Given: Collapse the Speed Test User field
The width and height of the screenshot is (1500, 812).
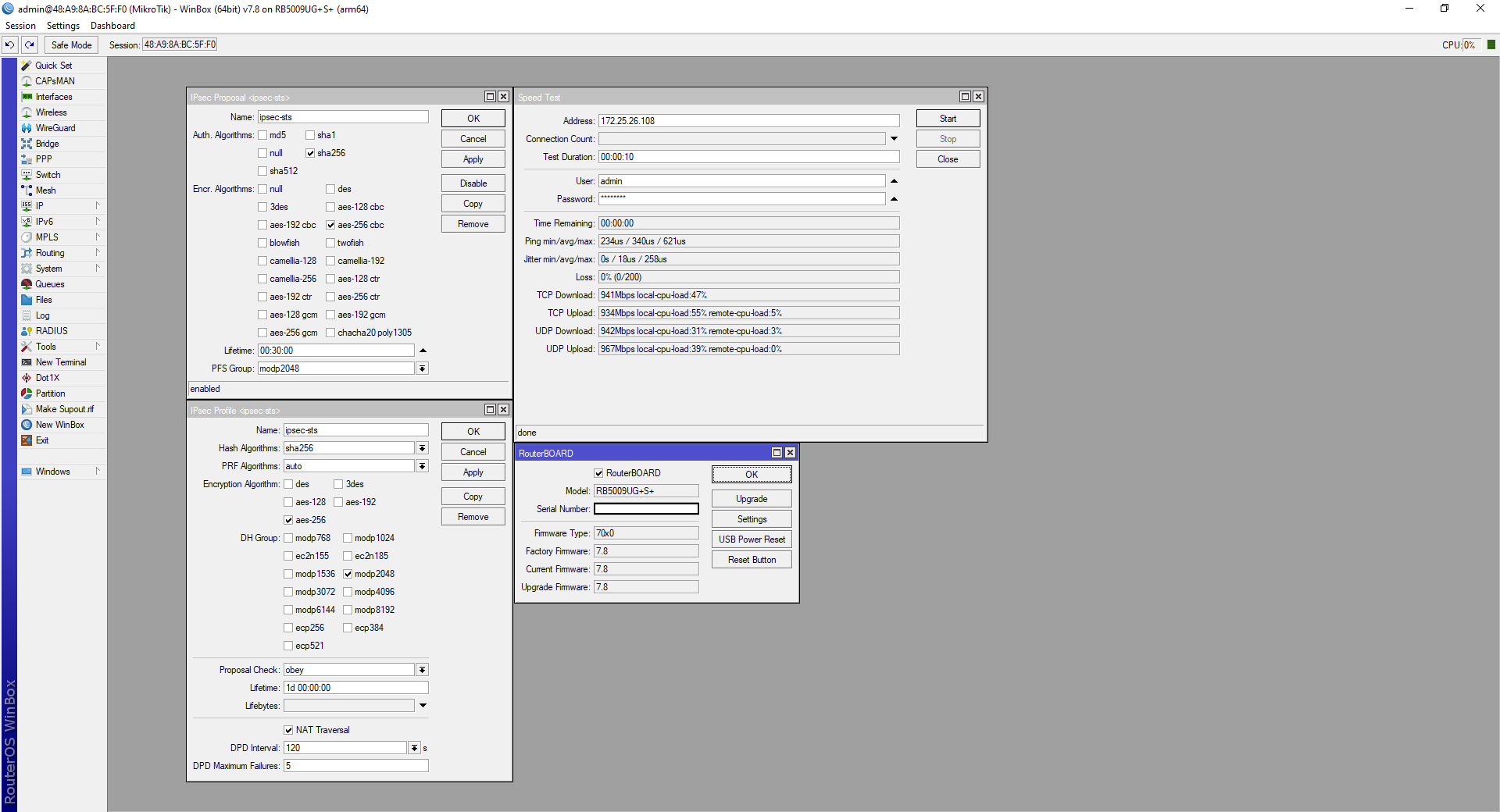Looking at the screenshot, I should (894, 181).
